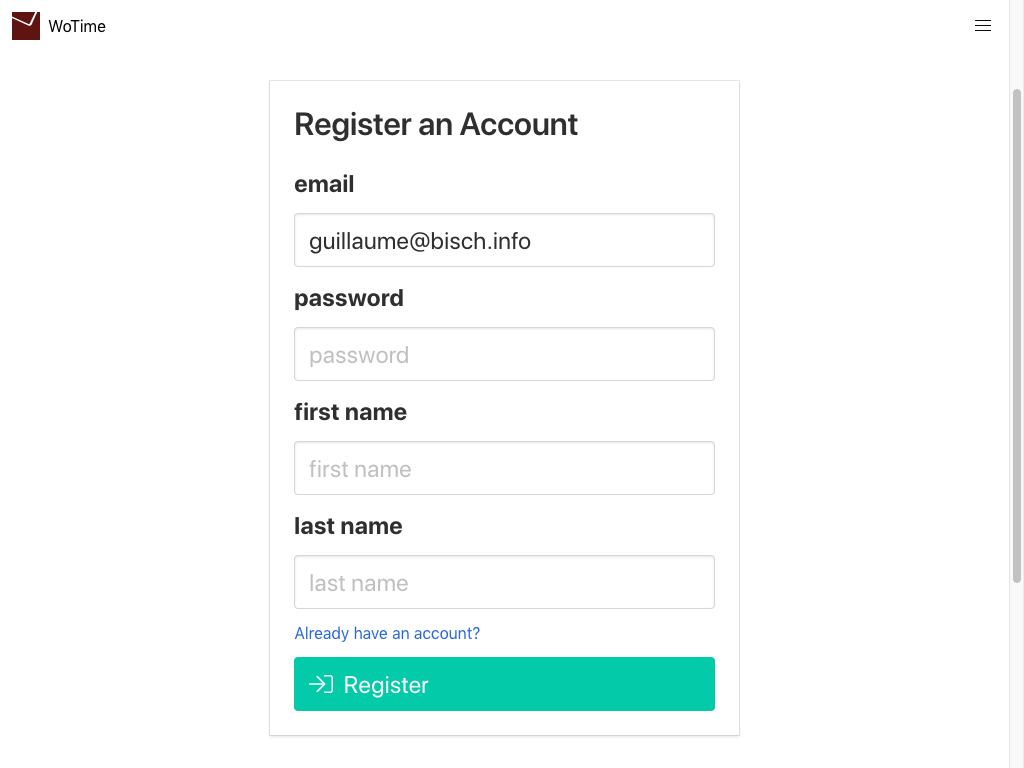Screen dimensions: 1024x768
Task: Click the 'password' field label
Action: click(x=349, y=298)
